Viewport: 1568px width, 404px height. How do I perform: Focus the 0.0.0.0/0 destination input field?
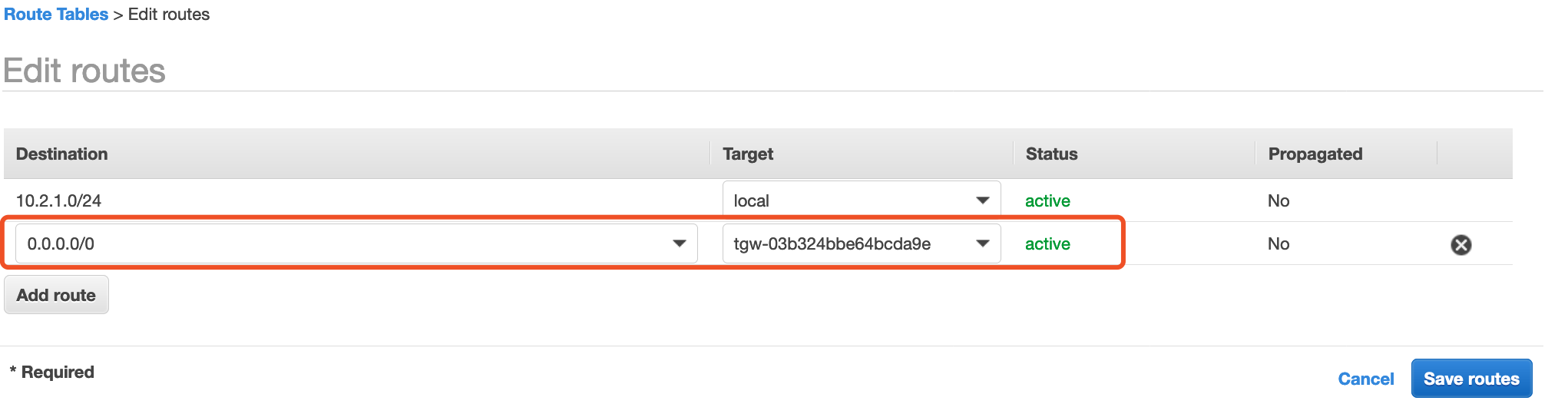coord(356,243)
